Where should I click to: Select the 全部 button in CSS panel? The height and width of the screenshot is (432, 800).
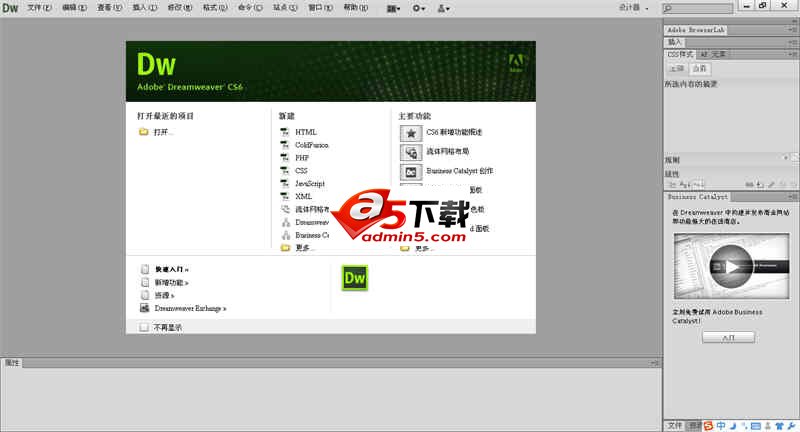677,68
